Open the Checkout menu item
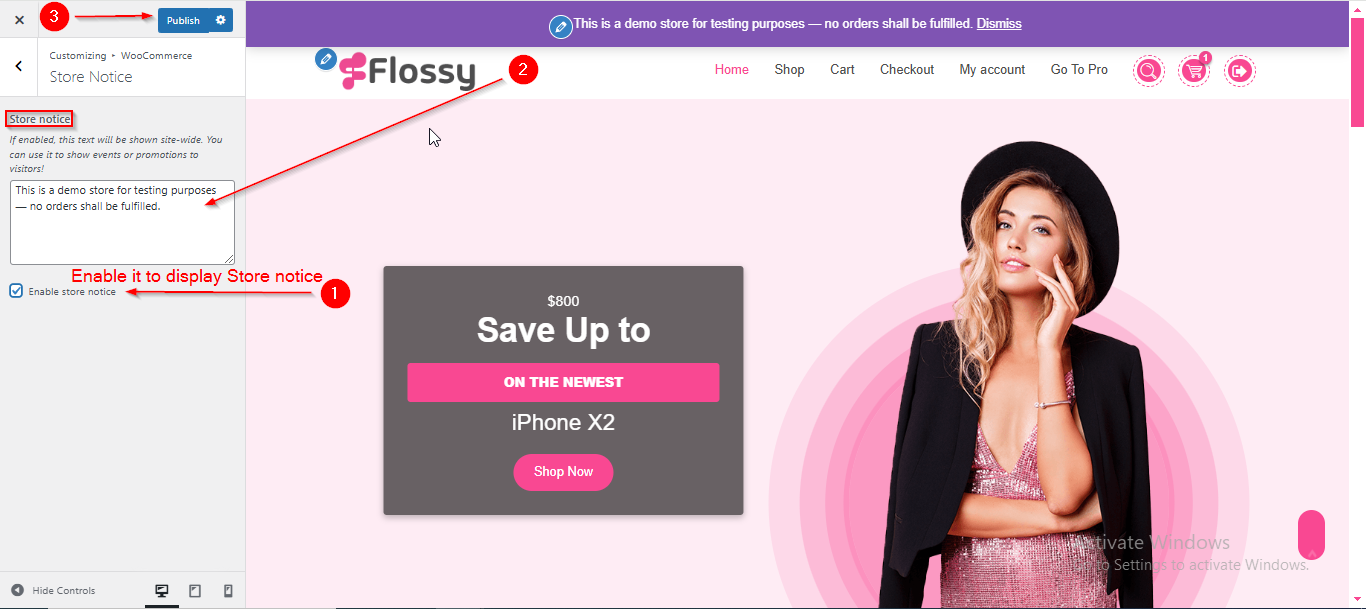This screenshot has height=609, width=1366. (x=907, y=70)
